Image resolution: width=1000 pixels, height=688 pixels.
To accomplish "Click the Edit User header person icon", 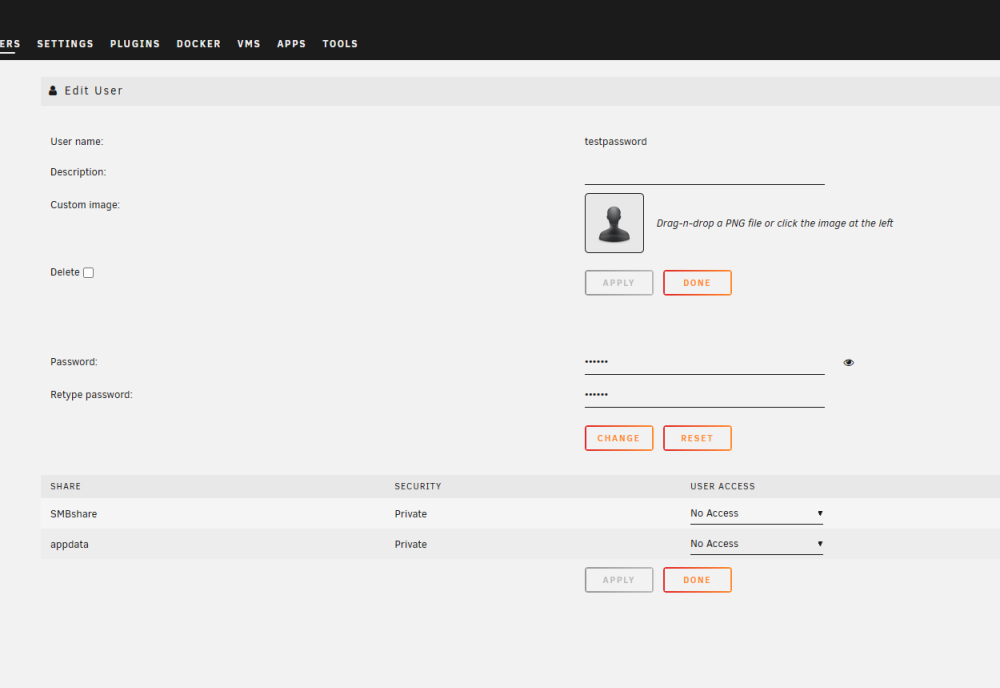I will [x=53, y=91].
